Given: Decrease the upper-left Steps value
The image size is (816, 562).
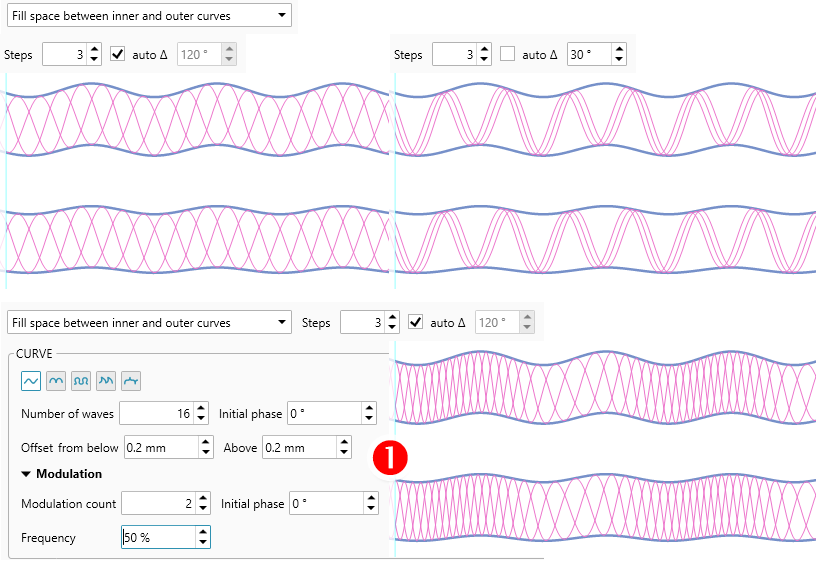Looking at the screenshot, I should pos(94,59).
